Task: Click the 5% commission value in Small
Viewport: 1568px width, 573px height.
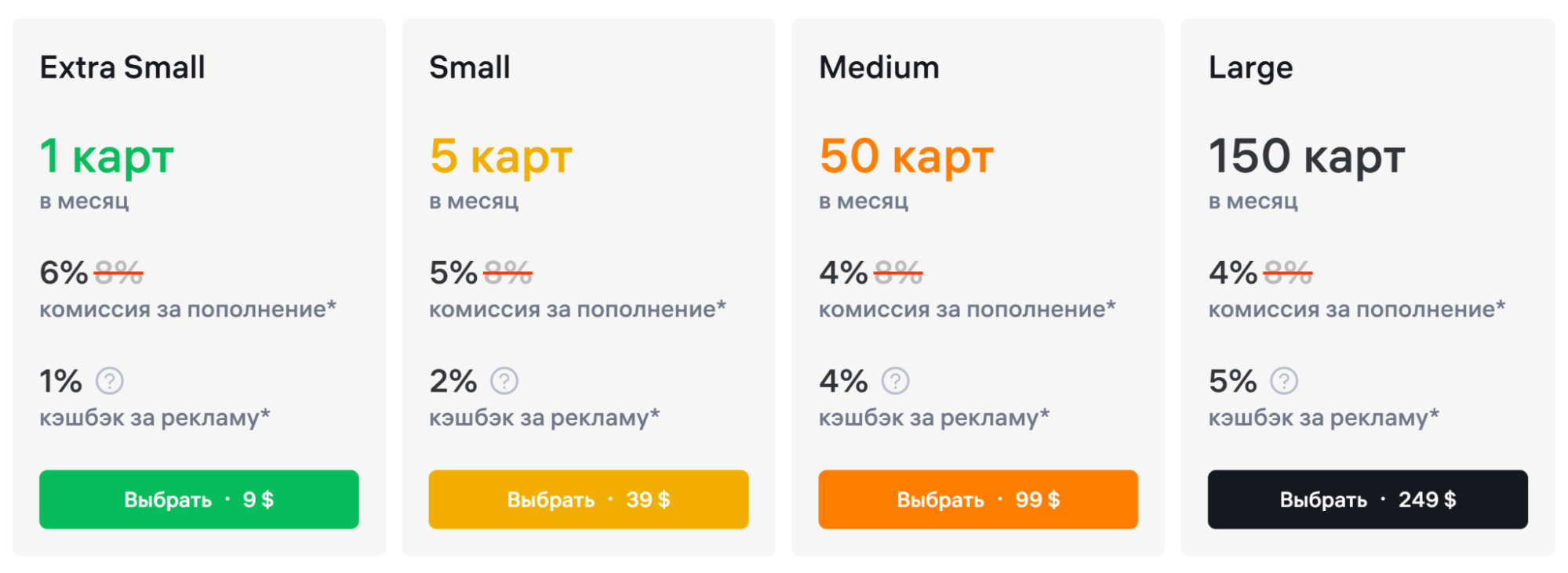Action: pyautogui.click(x=453, y=273)
